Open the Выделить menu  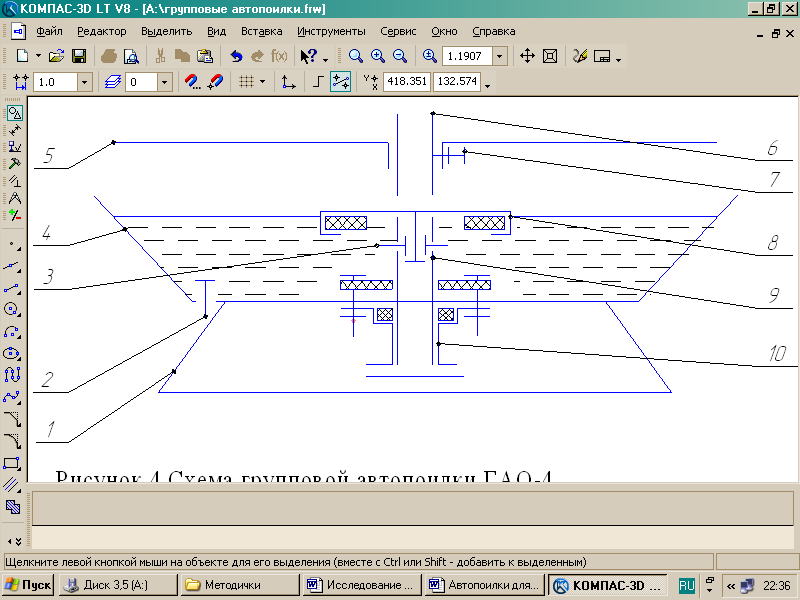[167, 31]
